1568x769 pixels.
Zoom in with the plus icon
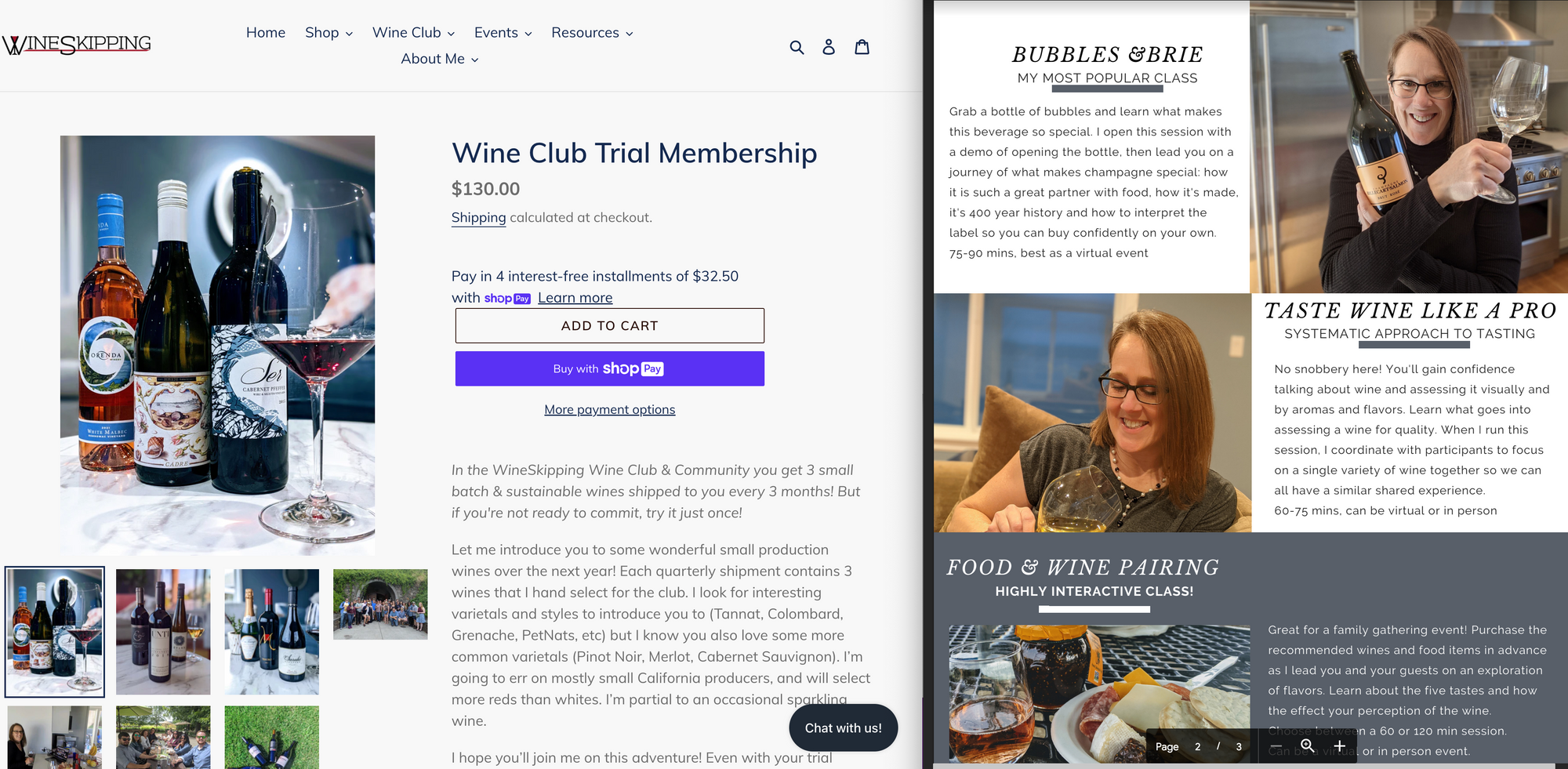click(x=1340, y=746)
